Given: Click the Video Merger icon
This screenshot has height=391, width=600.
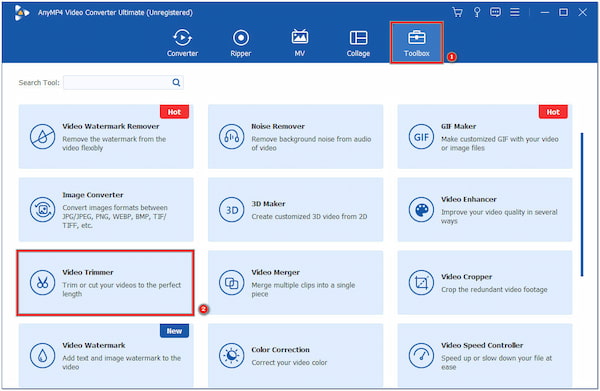Looking at the screenshot, I should tap(232, 283).
